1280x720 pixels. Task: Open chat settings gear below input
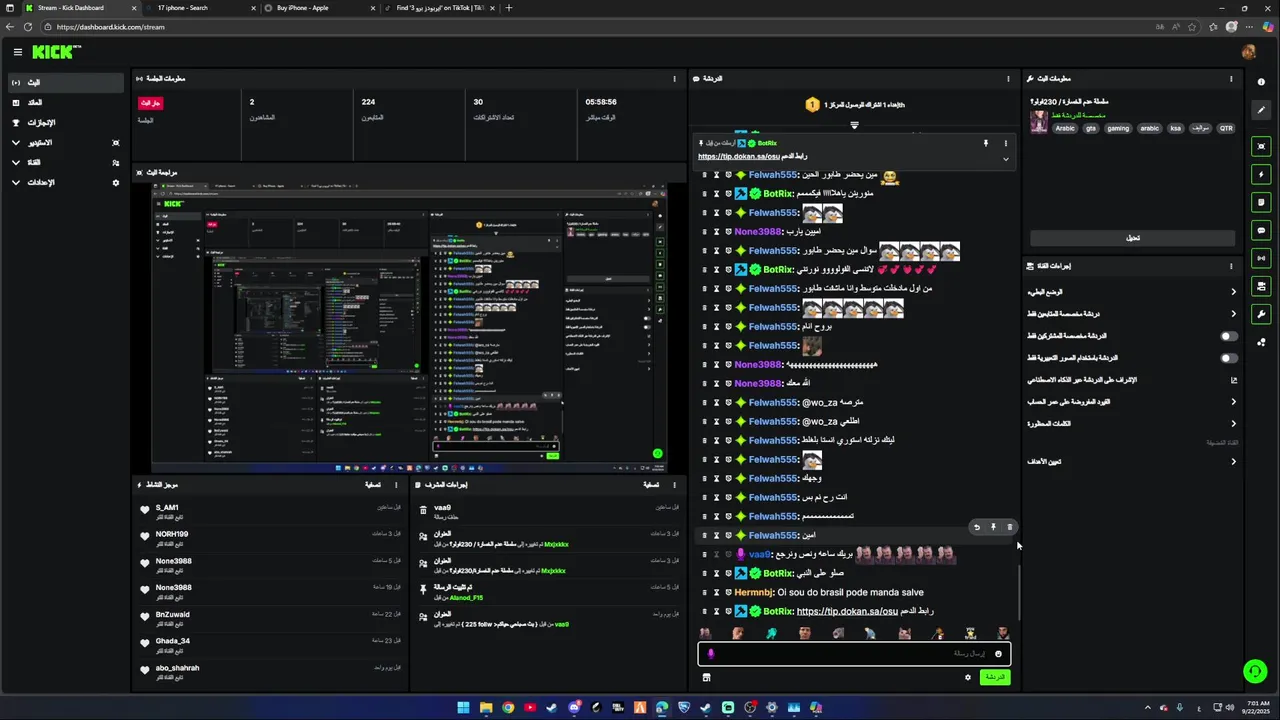click(967, 677)
